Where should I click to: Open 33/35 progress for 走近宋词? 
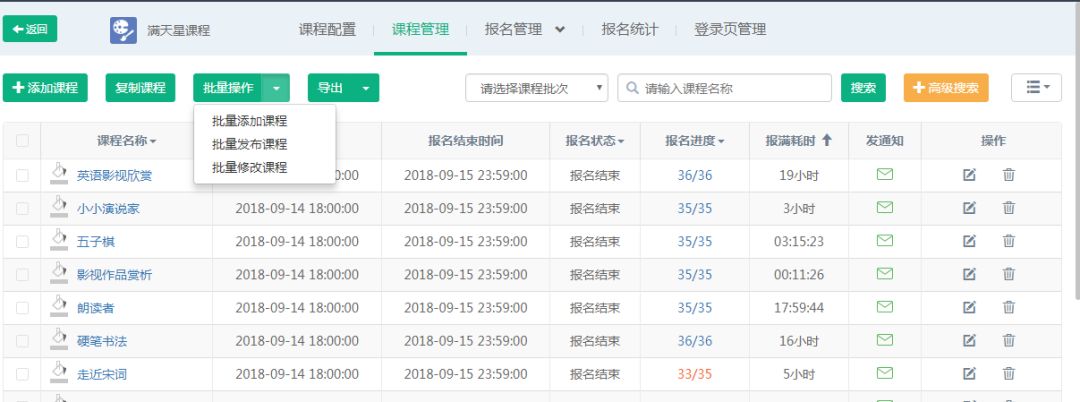pos(694,374)
